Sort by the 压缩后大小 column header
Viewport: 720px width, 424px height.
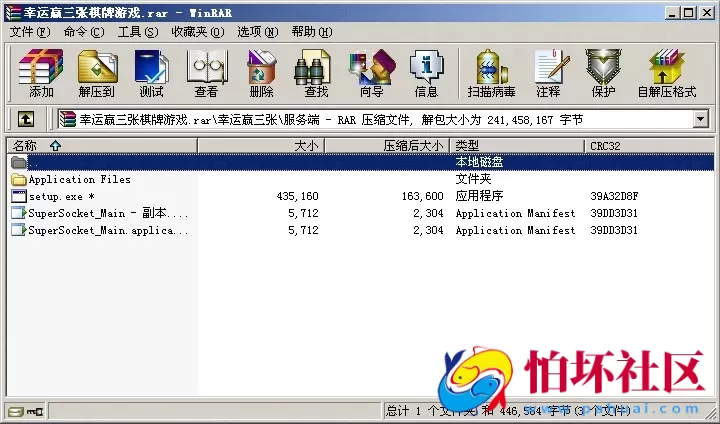pos(387,146)
